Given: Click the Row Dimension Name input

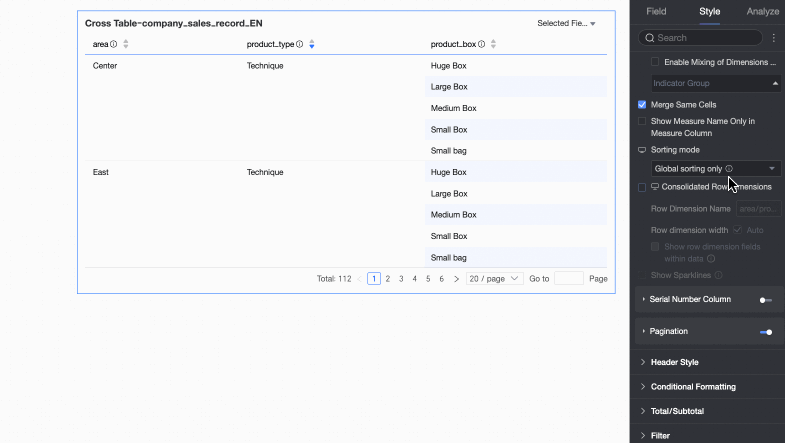Looking at the screenshot, I should coord(758,209).
